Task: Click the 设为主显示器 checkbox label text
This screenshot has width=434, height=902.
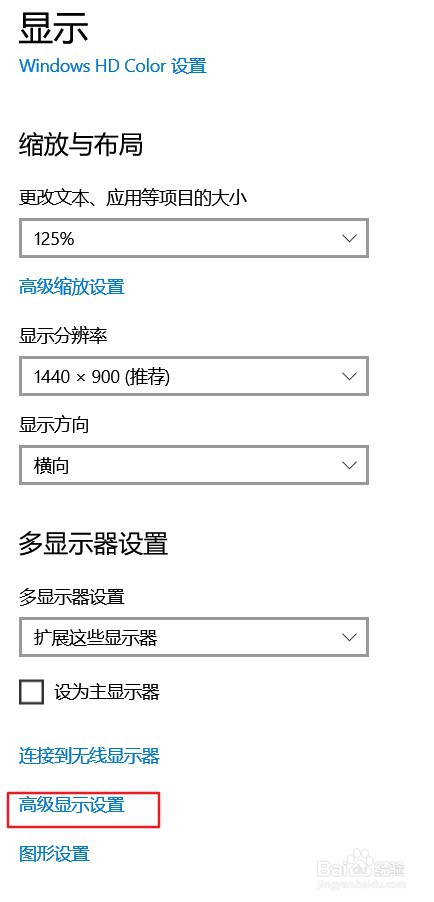Action: tap(107, 692)
